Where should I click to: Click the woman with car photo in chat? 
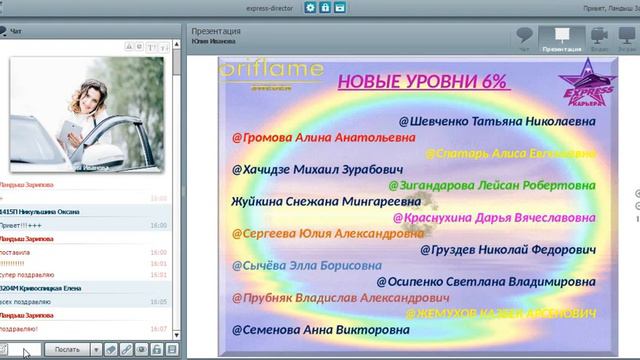pyautogui.click(x=87, y=114)
